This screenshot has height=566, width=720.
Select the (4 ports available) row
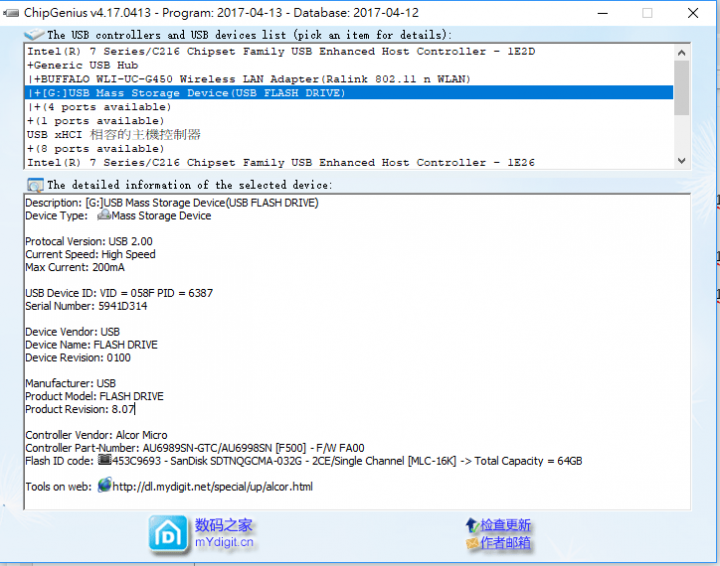(349, 107)
